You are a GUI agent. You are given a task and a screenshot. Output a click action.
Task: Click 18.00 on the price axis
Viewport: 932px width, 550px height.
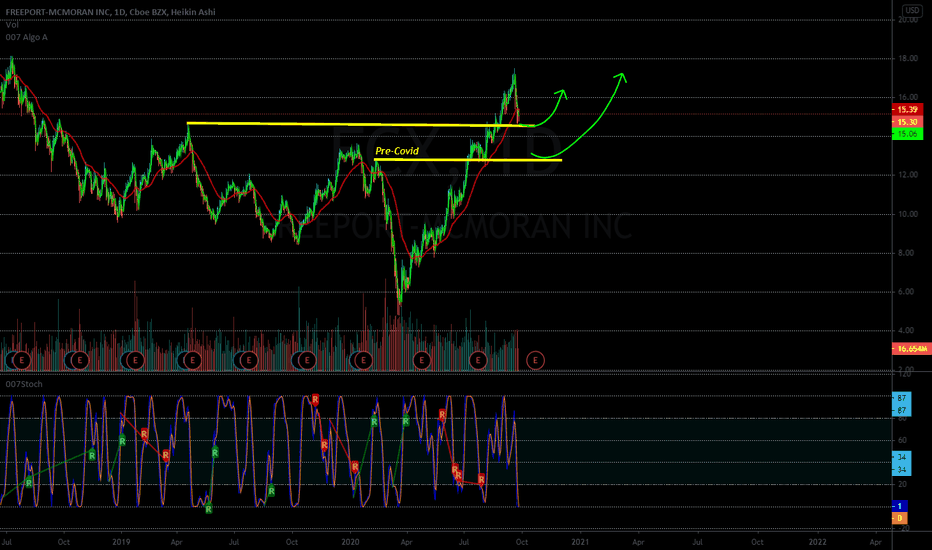908,59
